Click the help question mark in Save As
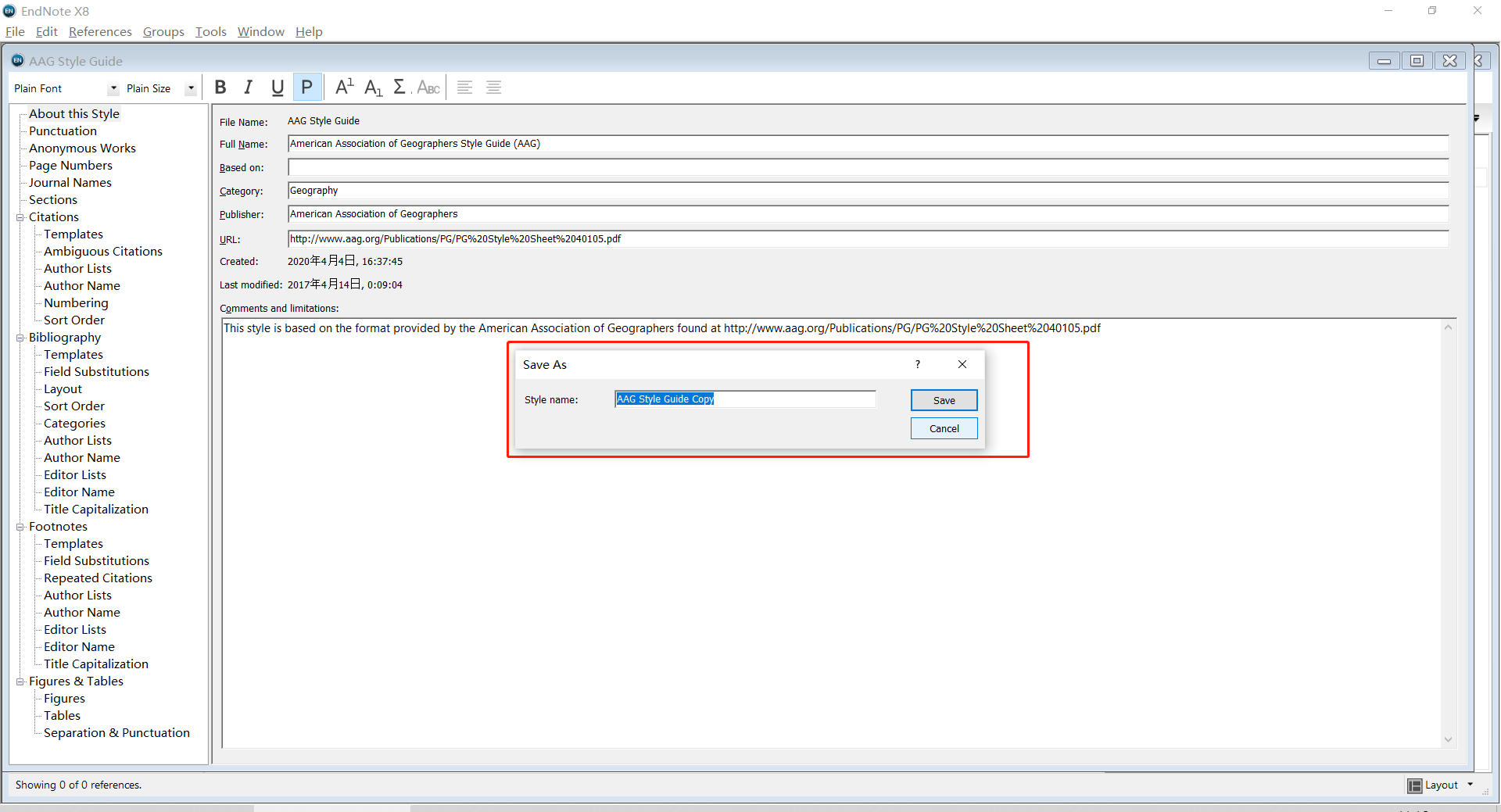 click(x=918, y=364)
